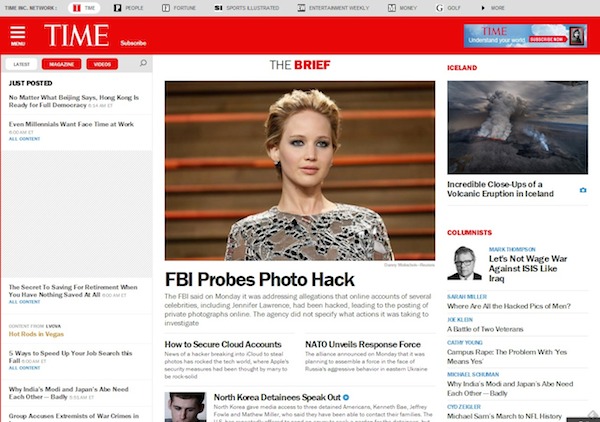The image size is (600, 422).
Task: Click All Content under Millennials story
Action: [24, 139]
